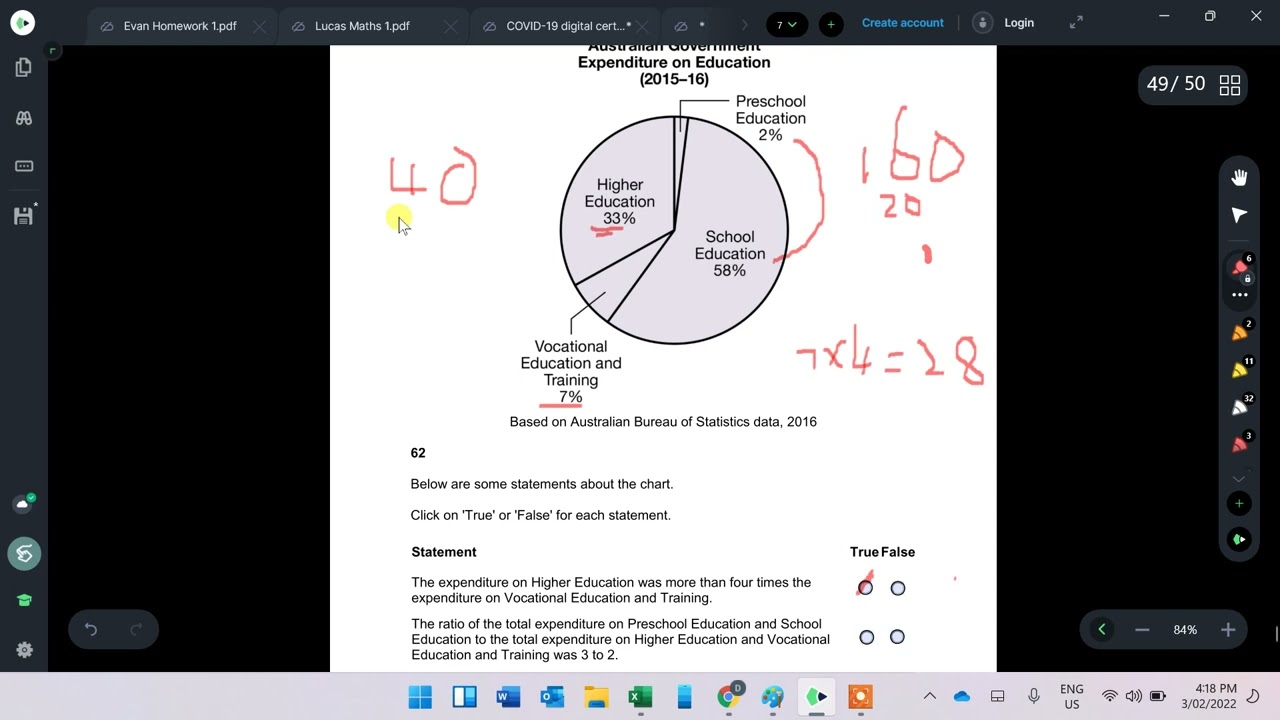This screenshot has width=1280, height=720.
Task: Undo the last annotation
Action: [91, 629]
